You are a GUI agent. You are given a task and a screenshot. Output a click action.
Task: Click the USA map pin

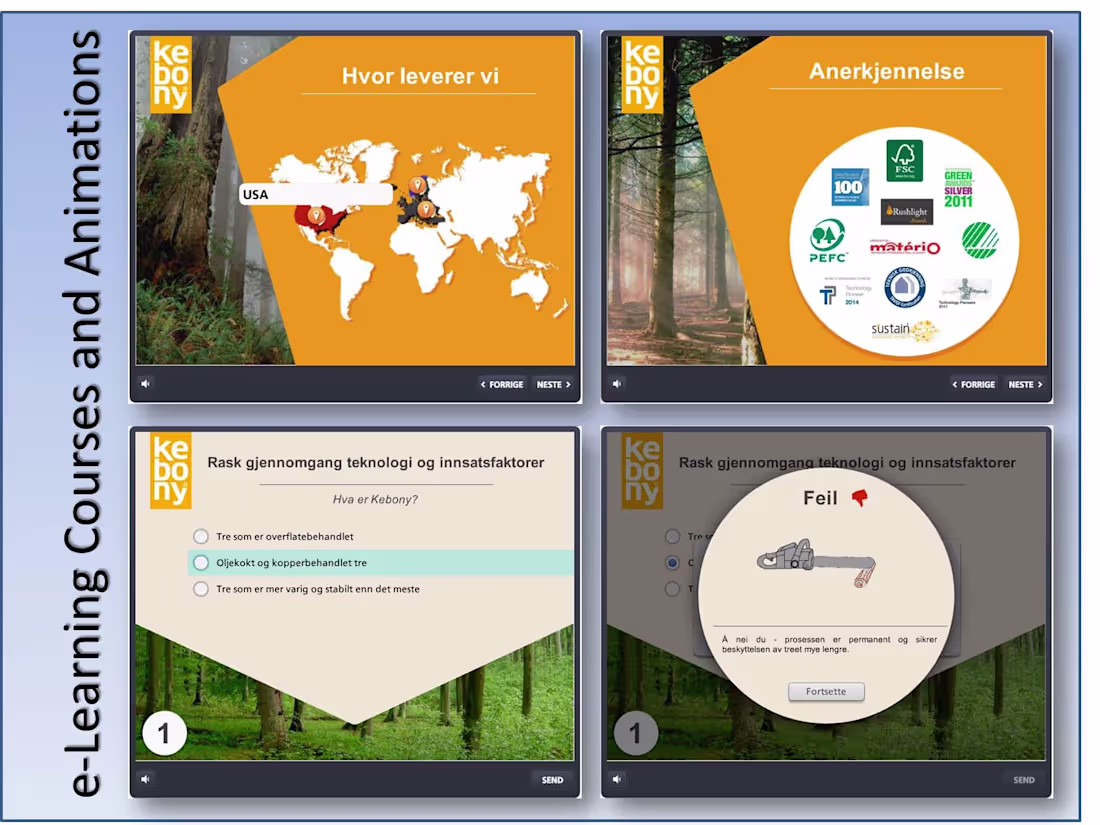316,215
